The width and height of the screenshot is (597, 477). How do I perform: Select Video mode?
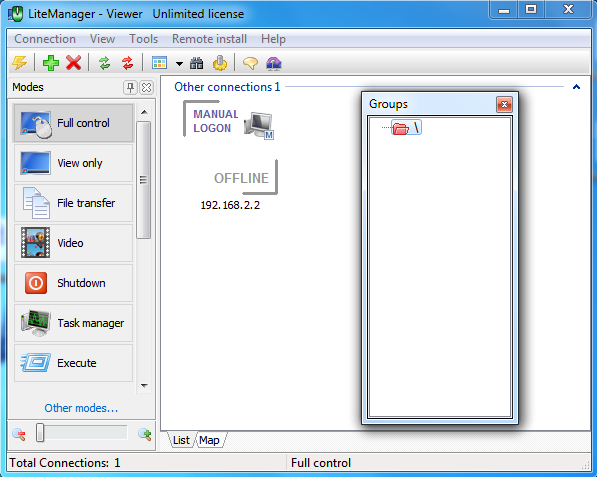73,243
